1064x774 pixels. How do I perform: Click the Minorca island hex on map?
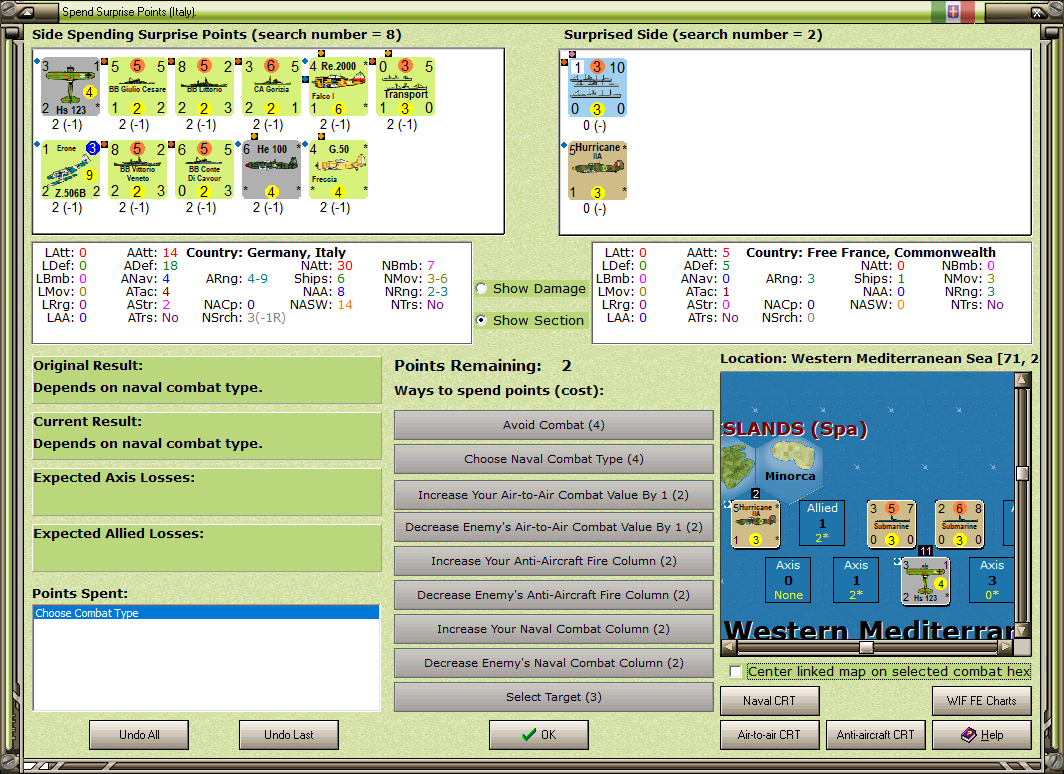(789, 463)
